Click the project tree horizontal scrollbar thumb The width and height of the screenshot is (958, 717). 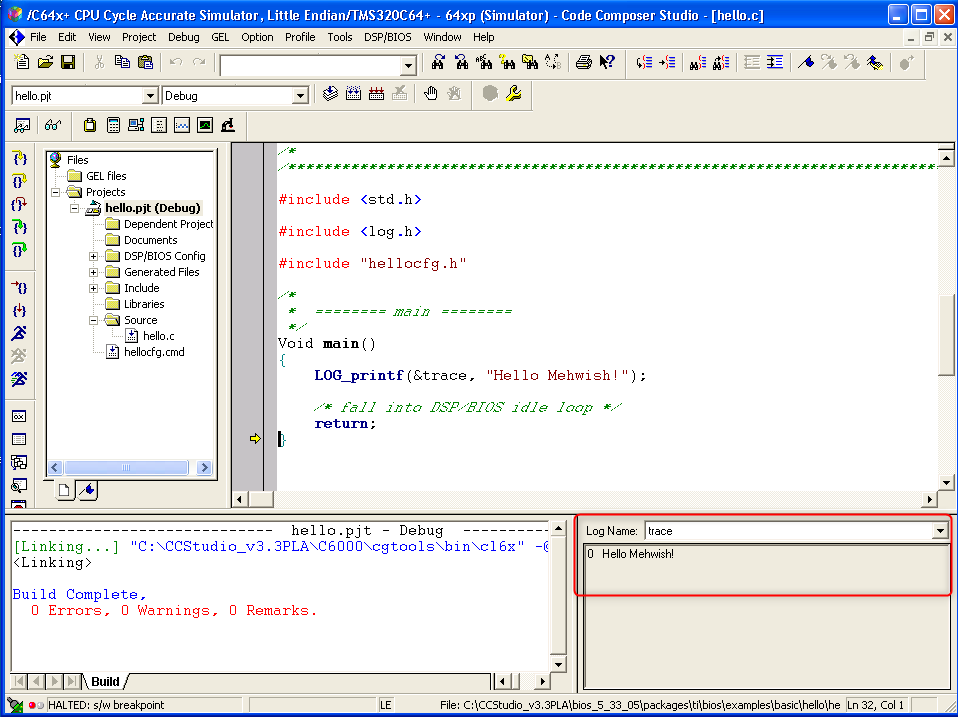(126, 468)
